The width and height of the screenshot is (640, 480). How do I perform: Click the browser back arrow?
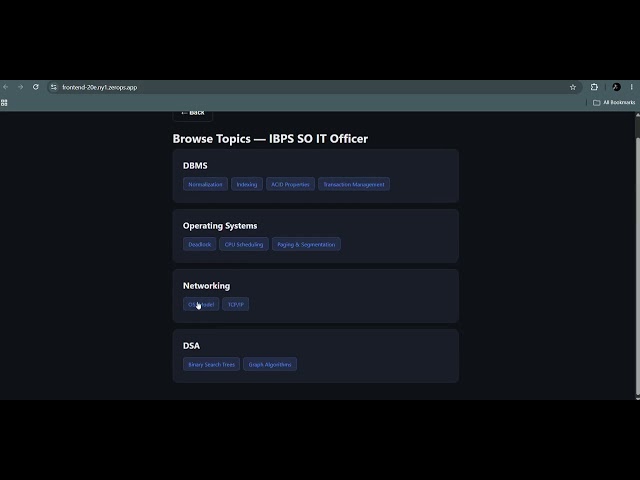pyautogui.click(x=6, y=87)
